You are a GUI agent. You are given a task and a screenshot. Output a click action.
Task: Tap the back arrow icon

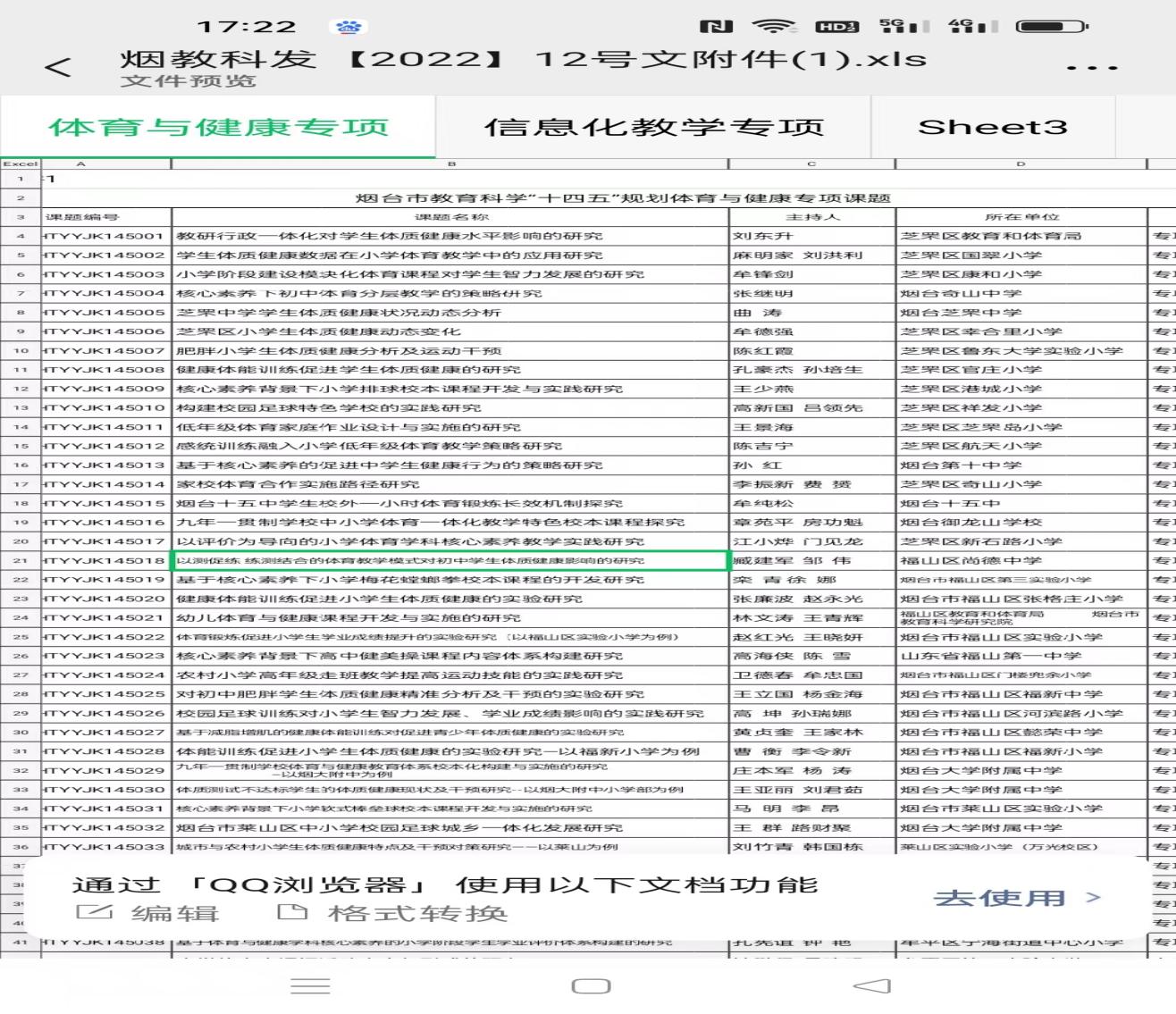pos(58,67)
